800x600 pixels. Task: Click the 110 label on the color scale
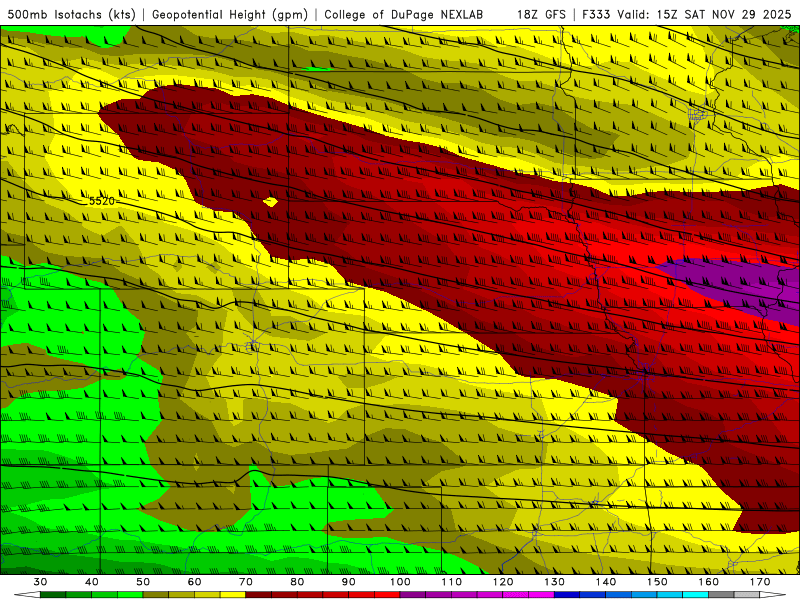click(x=452, y=582)
